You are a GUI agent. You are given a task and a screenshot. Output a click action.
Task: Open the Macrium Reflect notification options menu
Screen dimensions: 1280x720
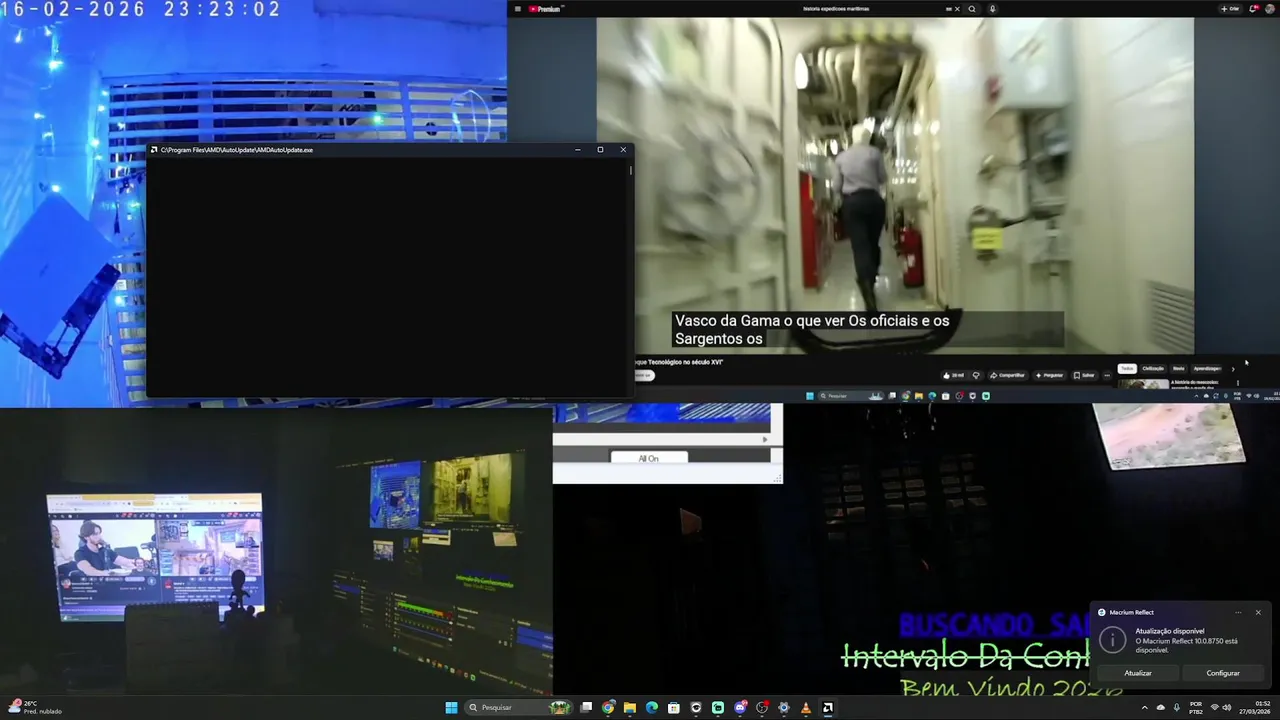tap(1238, 612)
